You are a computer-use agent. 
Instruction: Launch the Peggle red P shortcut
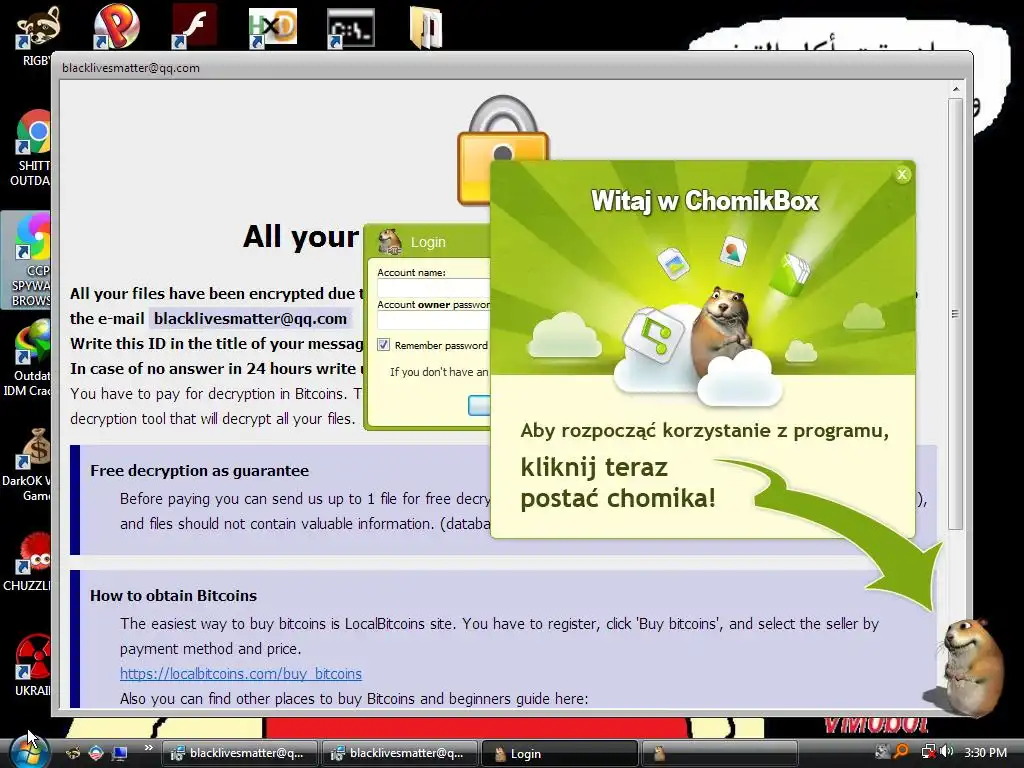(116, 27)
